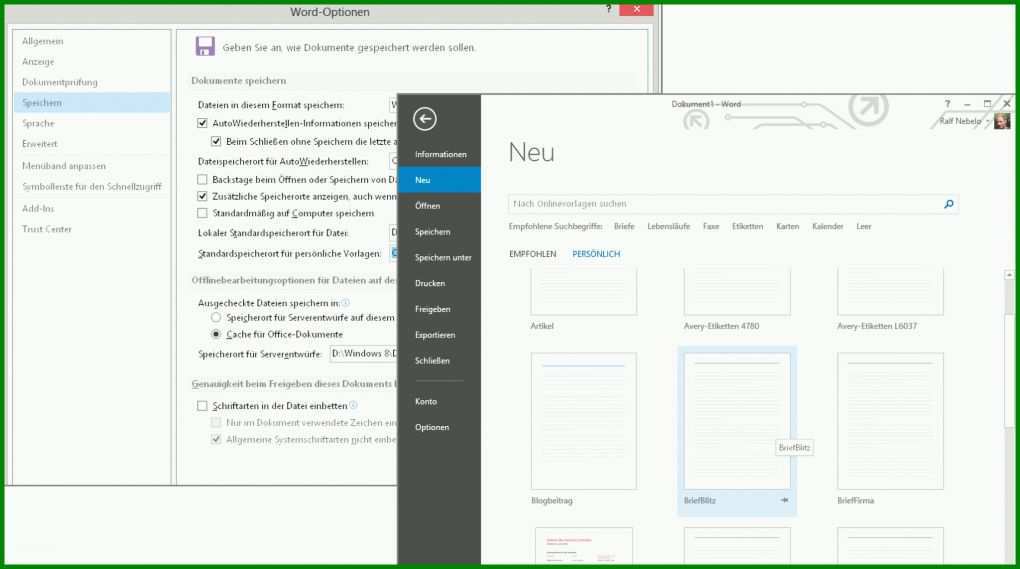The image size is (1020, 569).
Task: Open the Add-Ins options category
Action: [92, 209]
